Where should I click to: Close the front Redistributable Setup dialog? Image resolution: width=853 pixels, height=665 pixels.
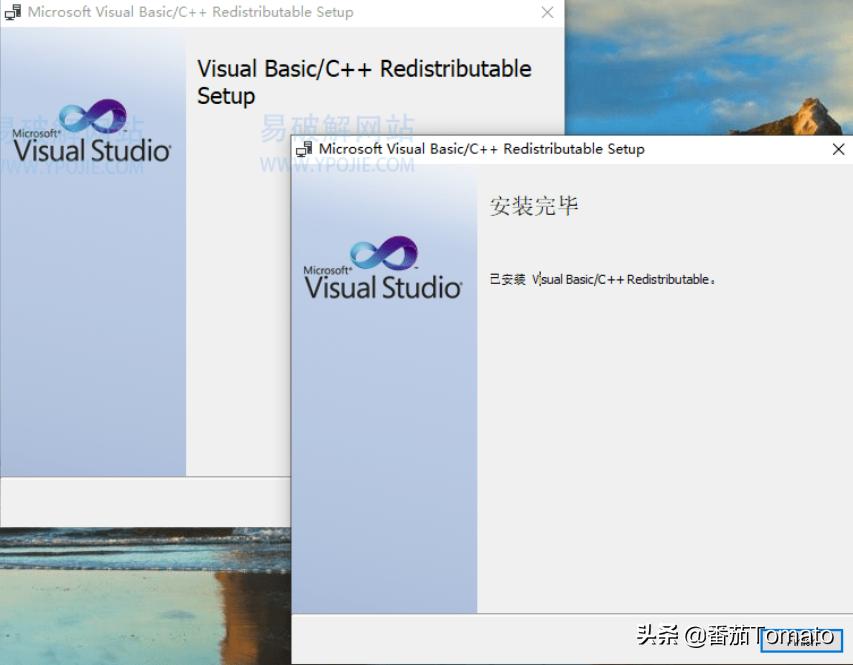(838, 149)
